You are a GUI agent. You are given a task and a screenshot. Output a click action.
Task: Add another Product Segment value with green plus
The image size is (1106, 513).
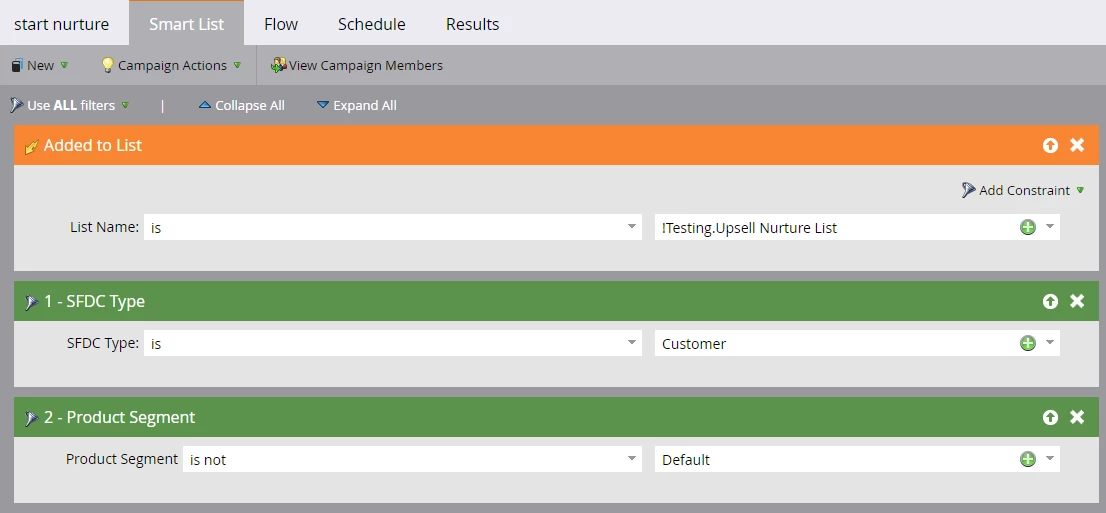tap(1028, 459)
